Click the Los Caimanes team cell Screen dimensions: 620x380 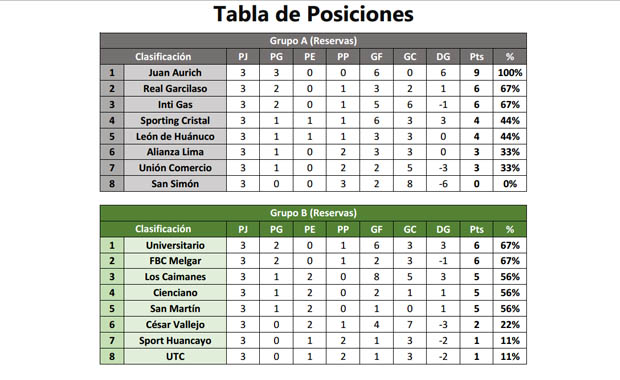click(x=175, y=277)
